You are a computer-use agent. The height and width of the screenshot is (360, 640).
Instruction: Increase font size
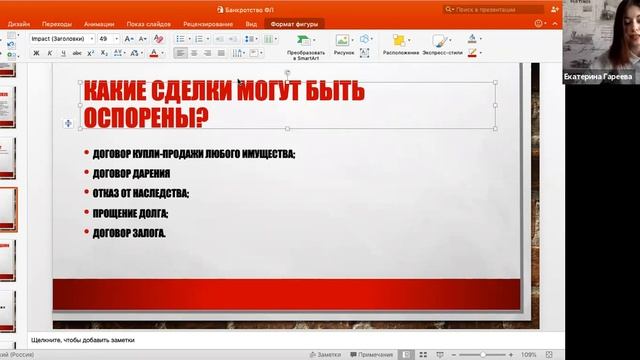[x=129, y=39]
